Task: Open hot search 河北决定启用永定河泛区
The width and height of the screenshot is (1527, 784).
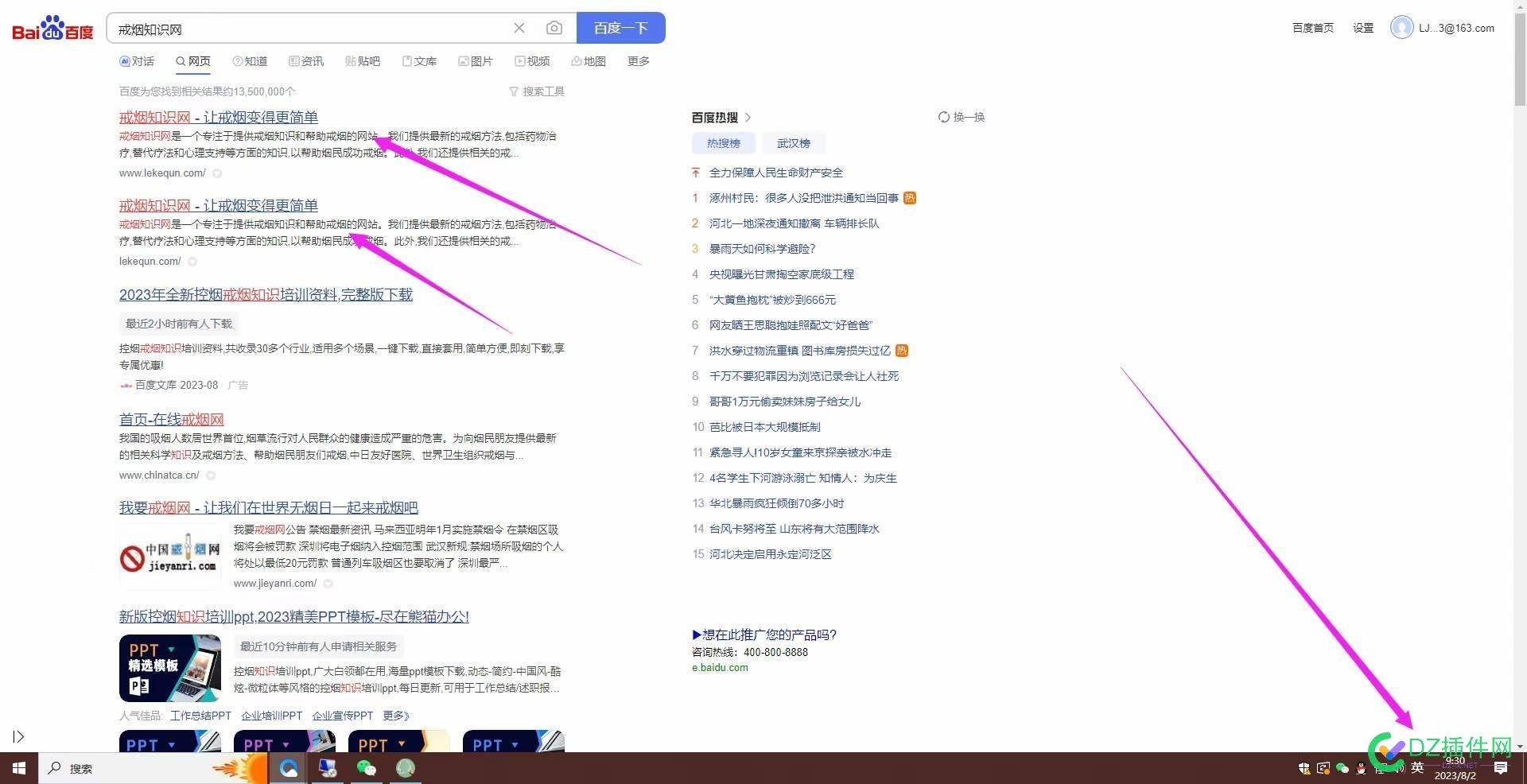Action: (x=771, y=554)
